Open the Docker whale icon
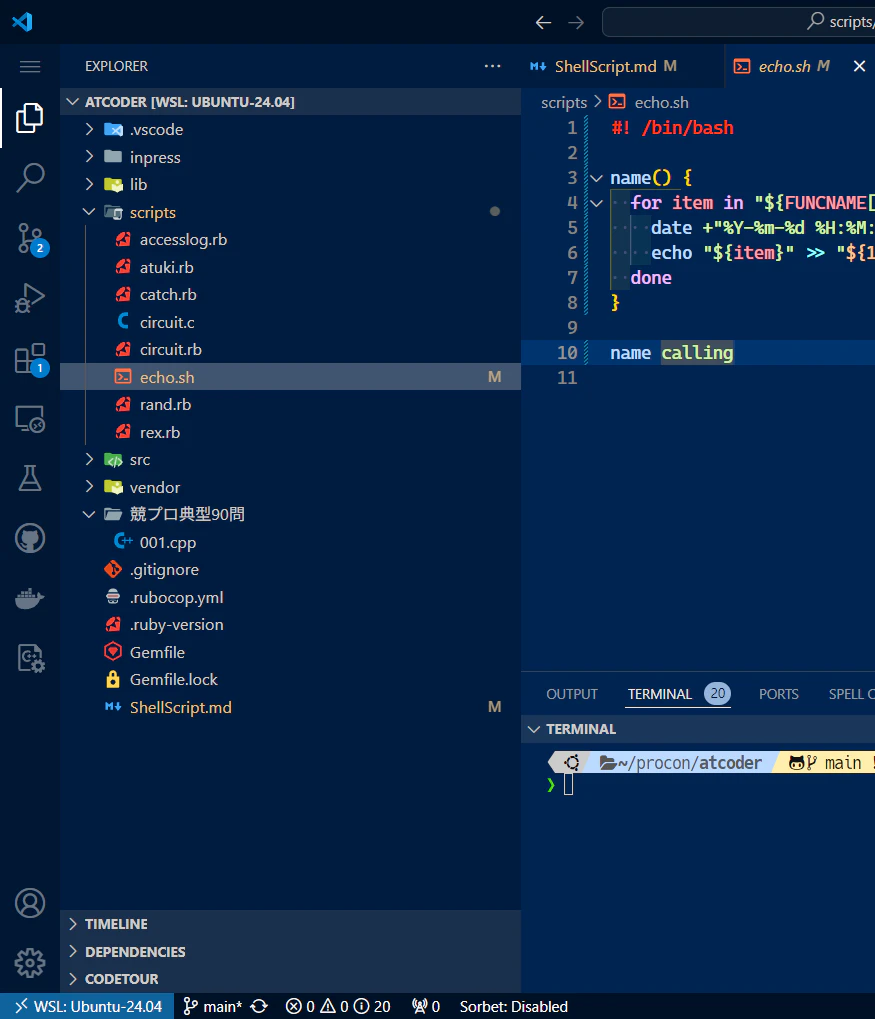The image size is (875, 1019). point(30,598)
